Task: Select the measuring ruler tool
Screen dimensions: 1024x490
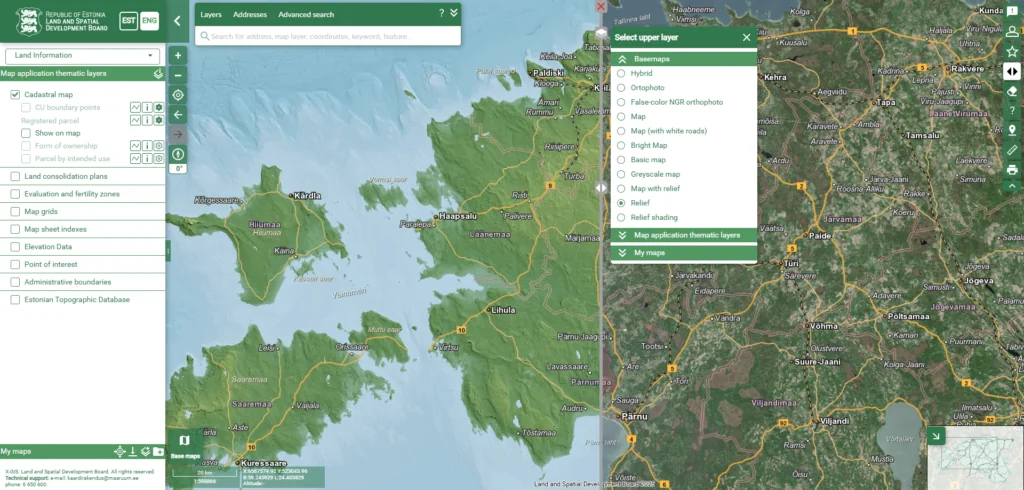Action: pyautogui.click(x=1012, y=150)
